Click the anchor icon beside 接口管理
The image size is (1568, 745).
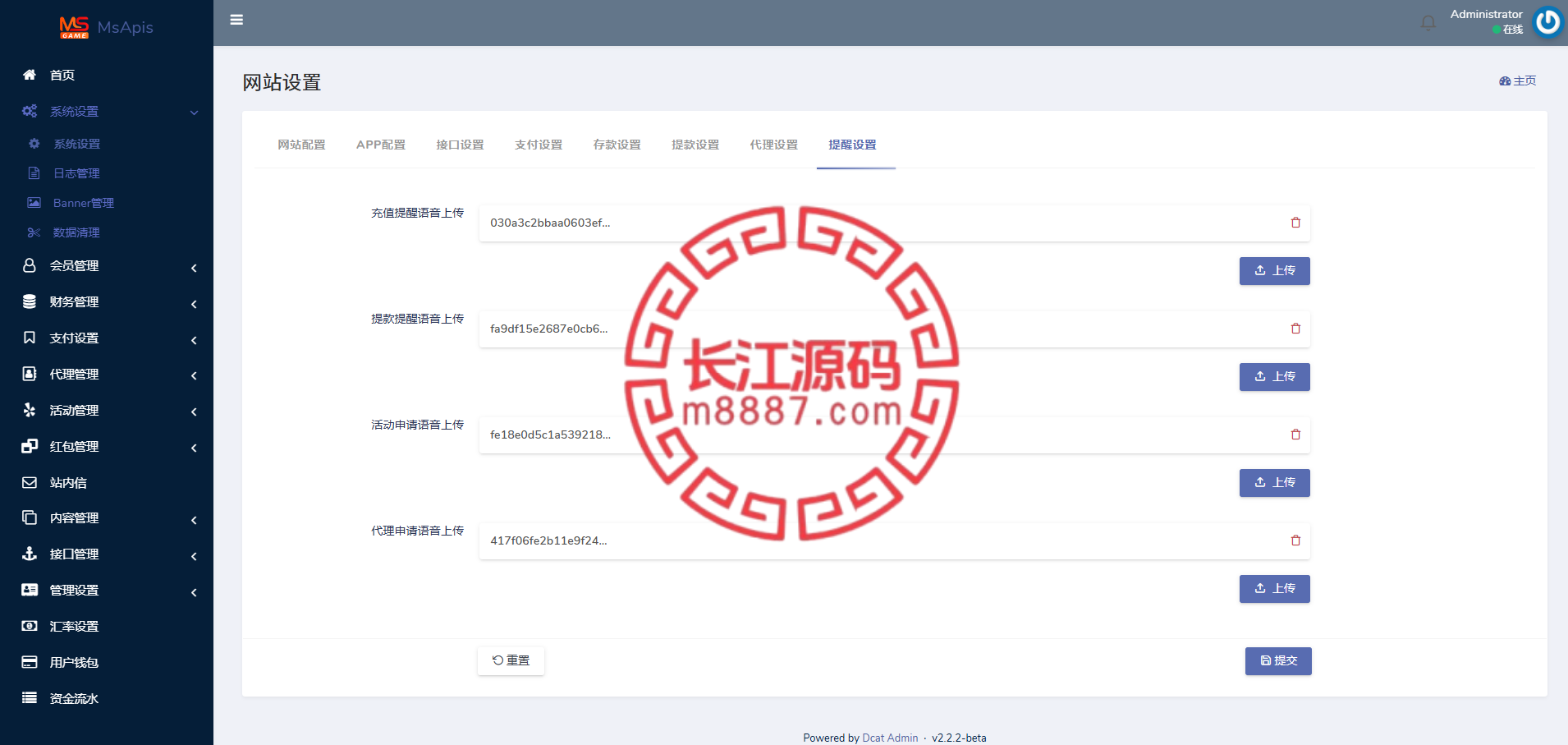30,554
